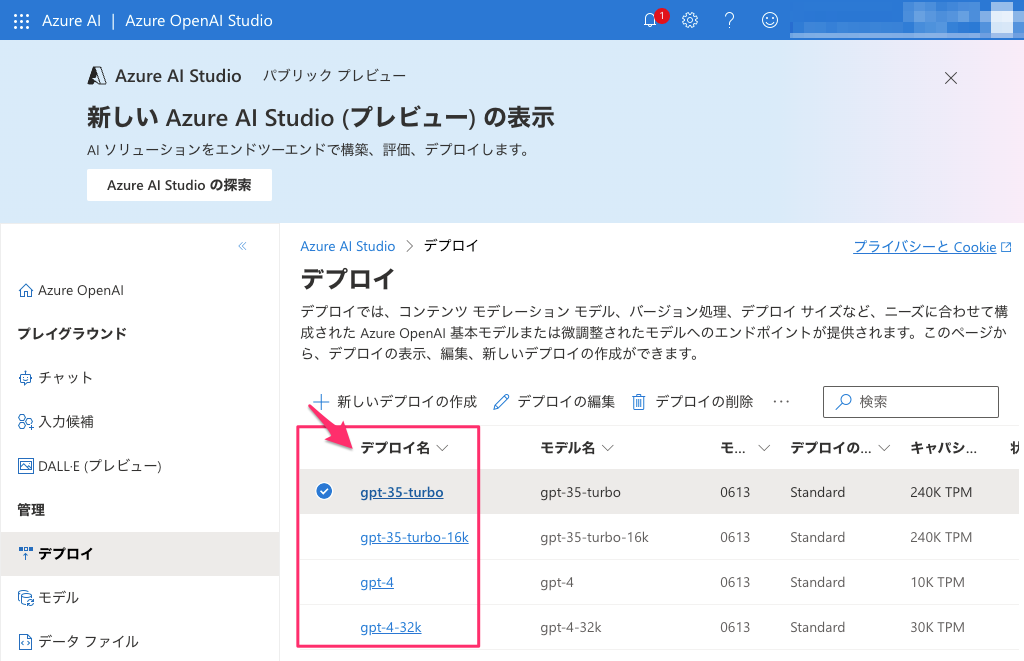Go to Azure OpenAI home in sidebar
The width and height of the screenshot is (1024, 661).
140,291
